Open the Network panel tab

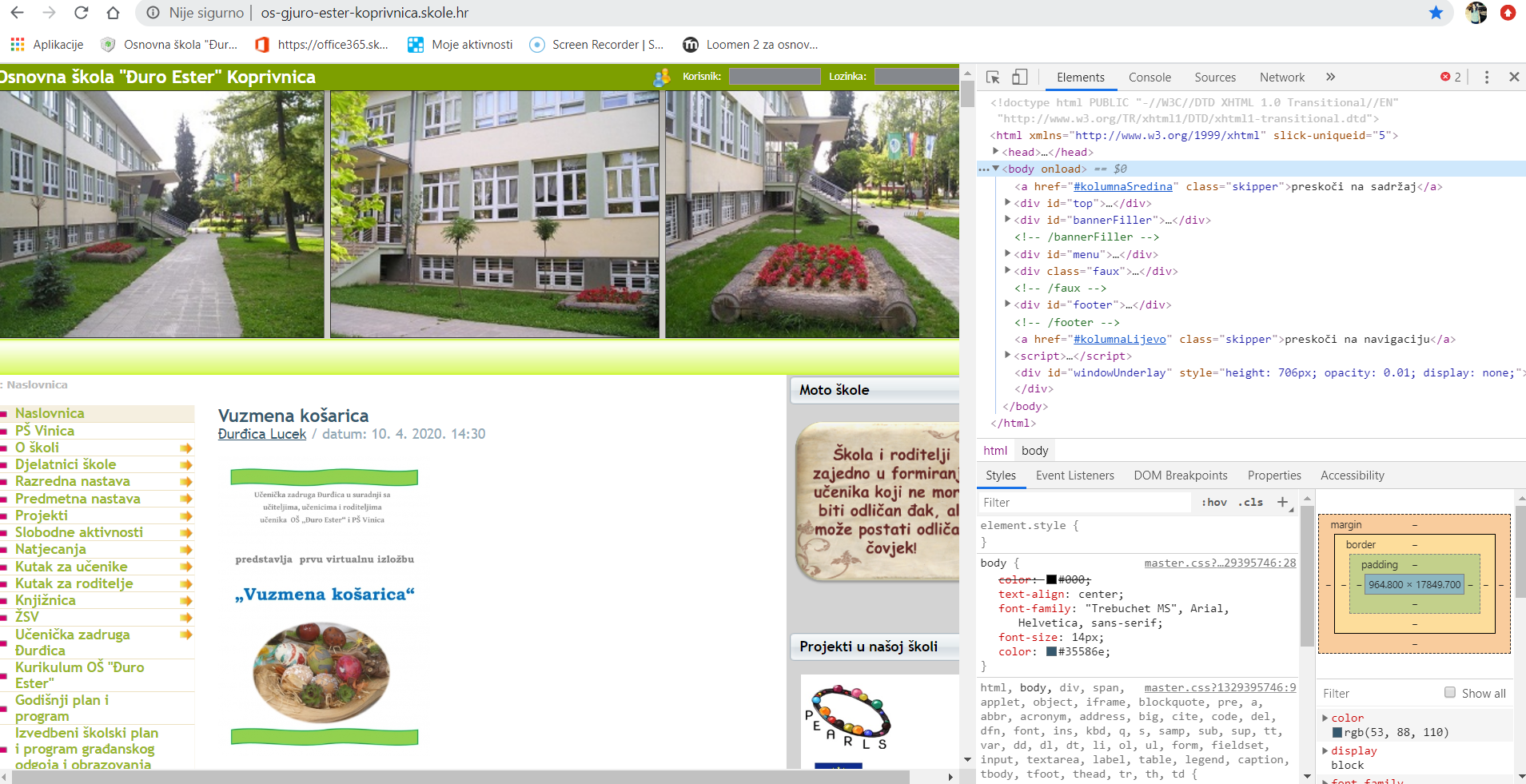(1281, 77)
